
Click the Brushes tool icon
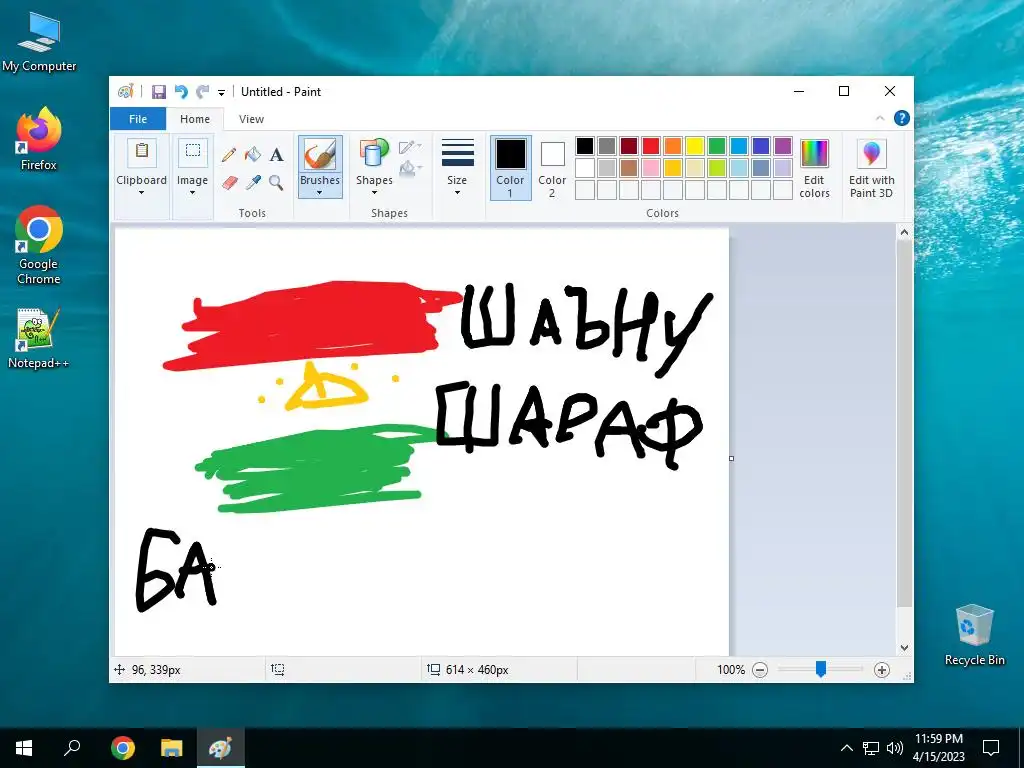(x=320, y=155)
